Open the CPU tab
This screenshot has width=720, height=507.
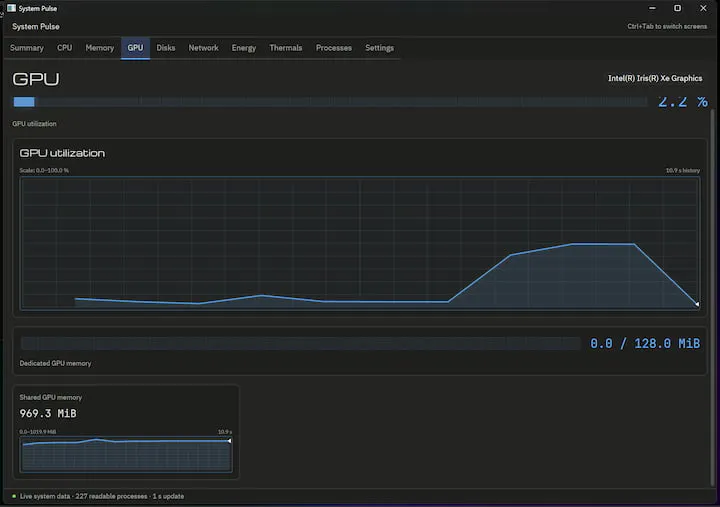(x=64, y=48)
